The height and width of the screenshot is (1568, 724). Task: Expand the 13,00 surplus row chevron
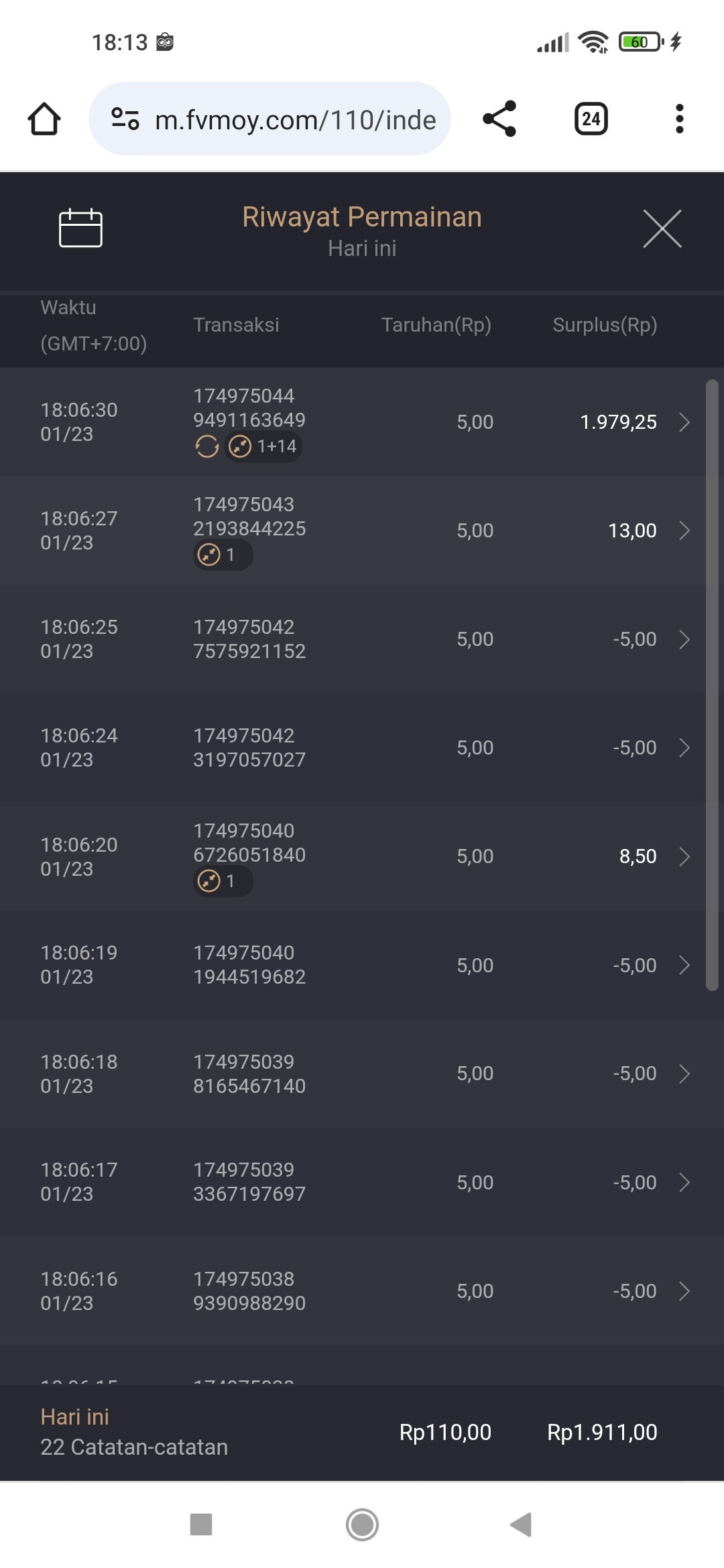[x=684, y=531]
